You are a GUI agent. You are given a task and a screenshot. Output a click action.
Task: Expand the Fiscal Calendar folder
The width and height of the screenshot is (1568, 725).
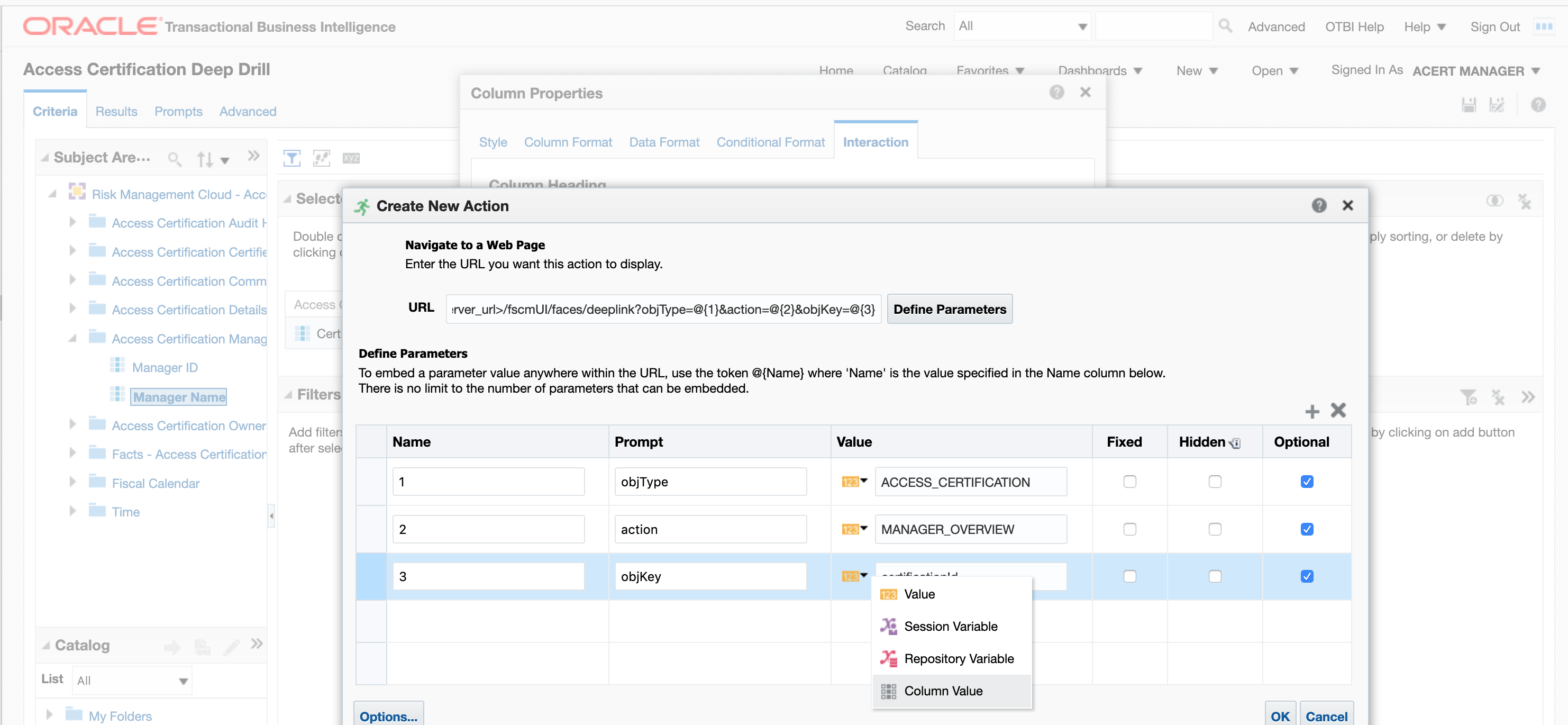(72, 482)
